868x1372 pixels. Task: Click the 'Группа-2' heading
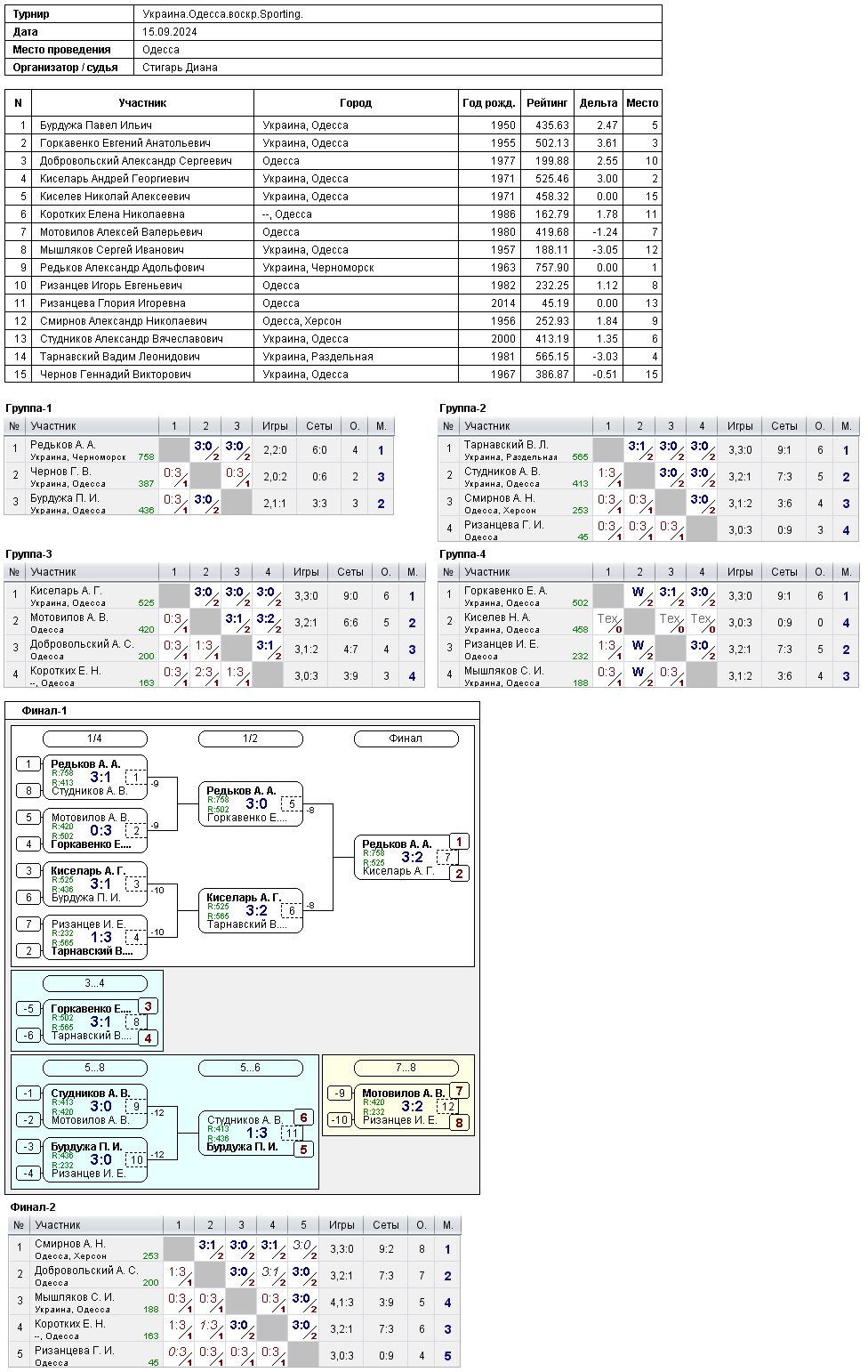[462, 408]
